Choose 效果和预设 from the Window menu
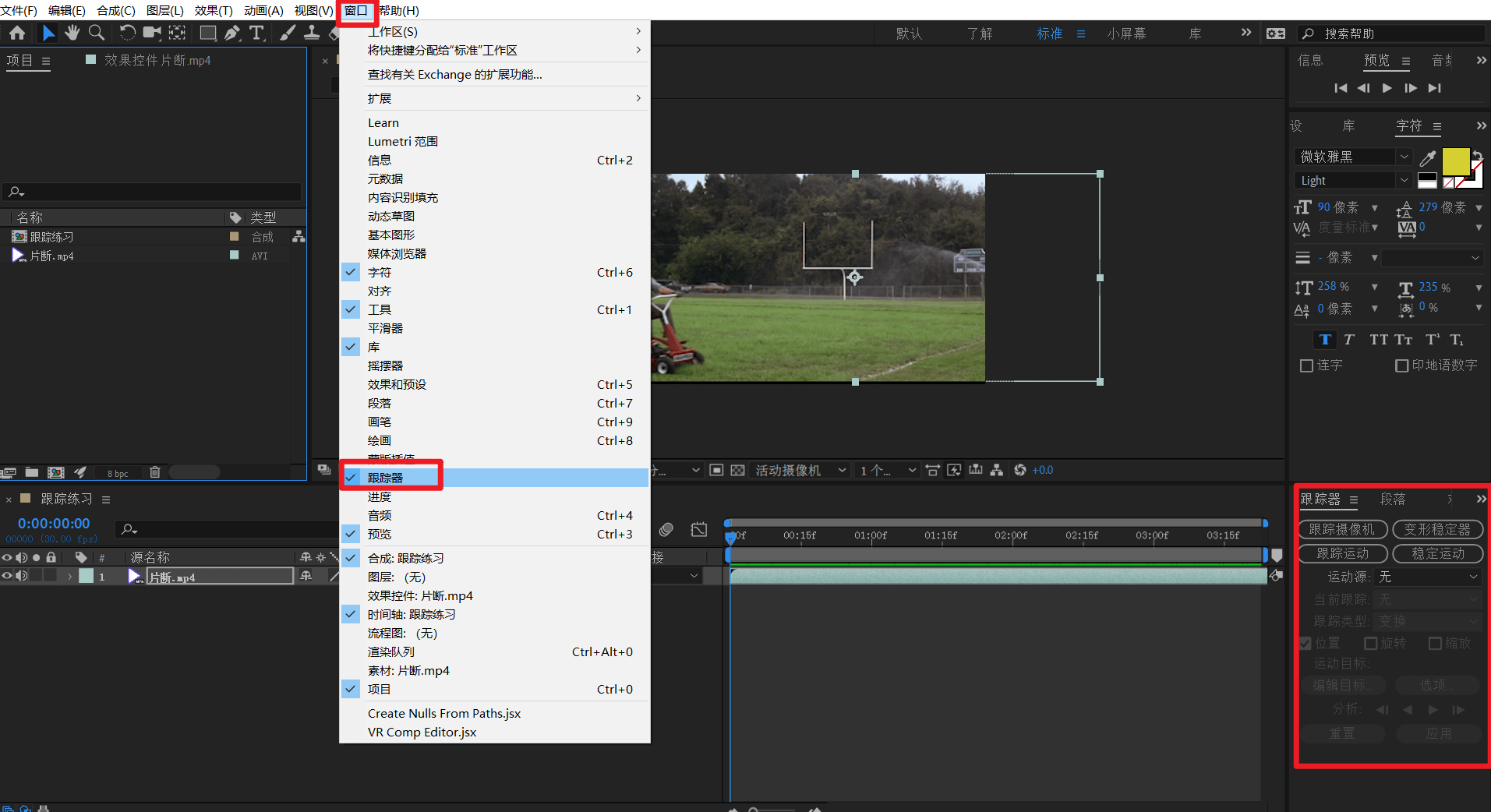The image size is (1491, 812). (x=397, y=385)
